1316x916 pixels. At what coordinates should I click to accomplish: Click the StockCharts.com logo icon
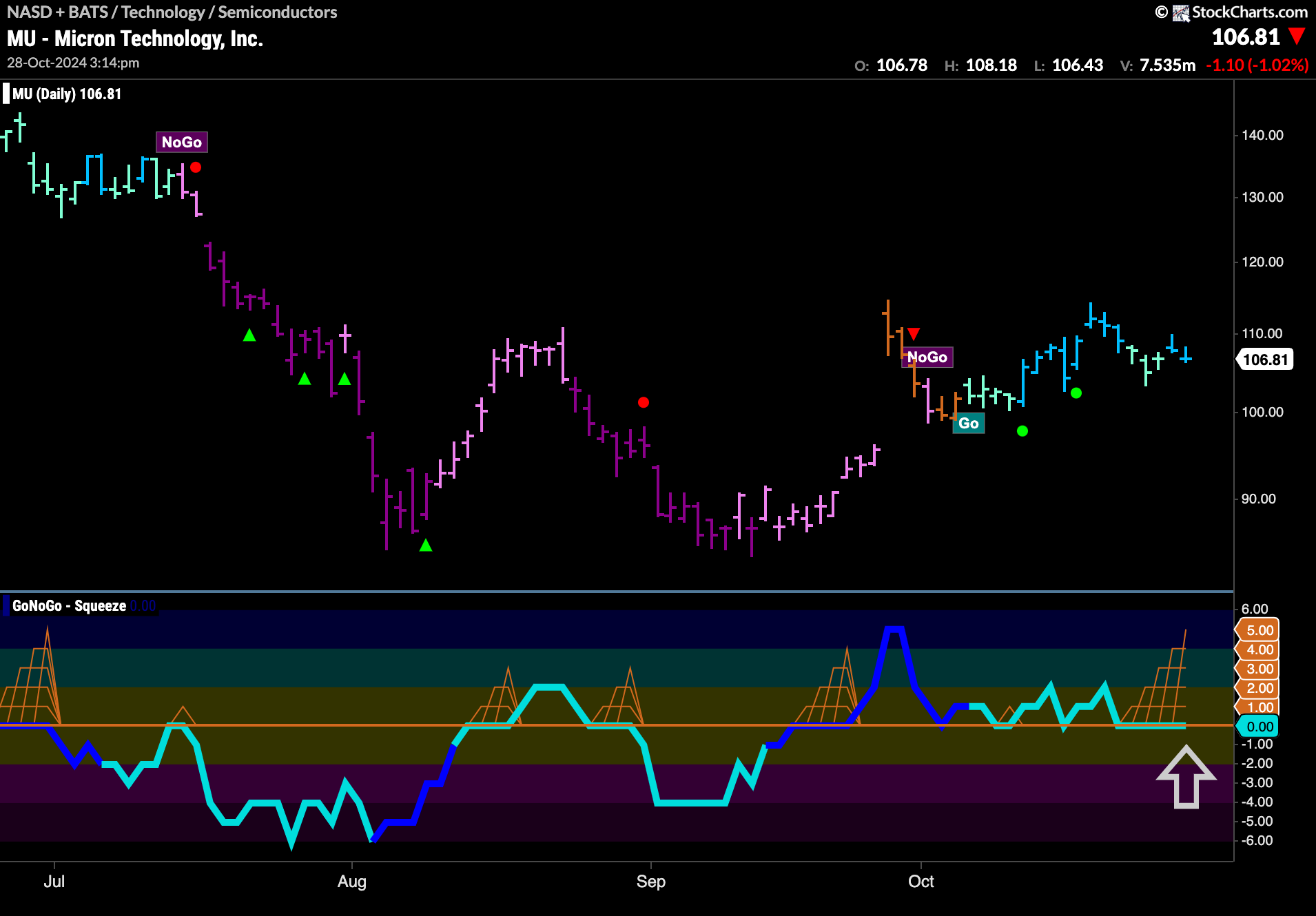tap(1181, 12)
